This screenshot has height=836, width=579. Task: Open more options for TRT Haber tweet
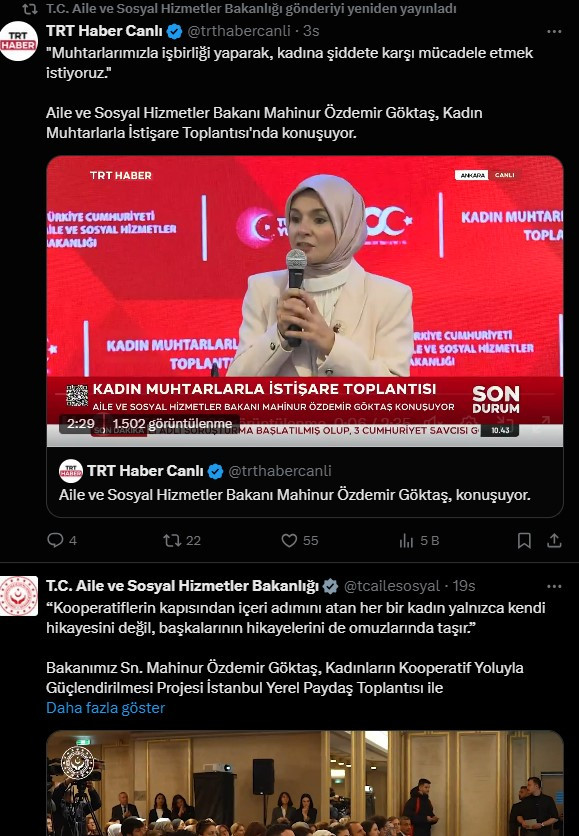(554, 31)
